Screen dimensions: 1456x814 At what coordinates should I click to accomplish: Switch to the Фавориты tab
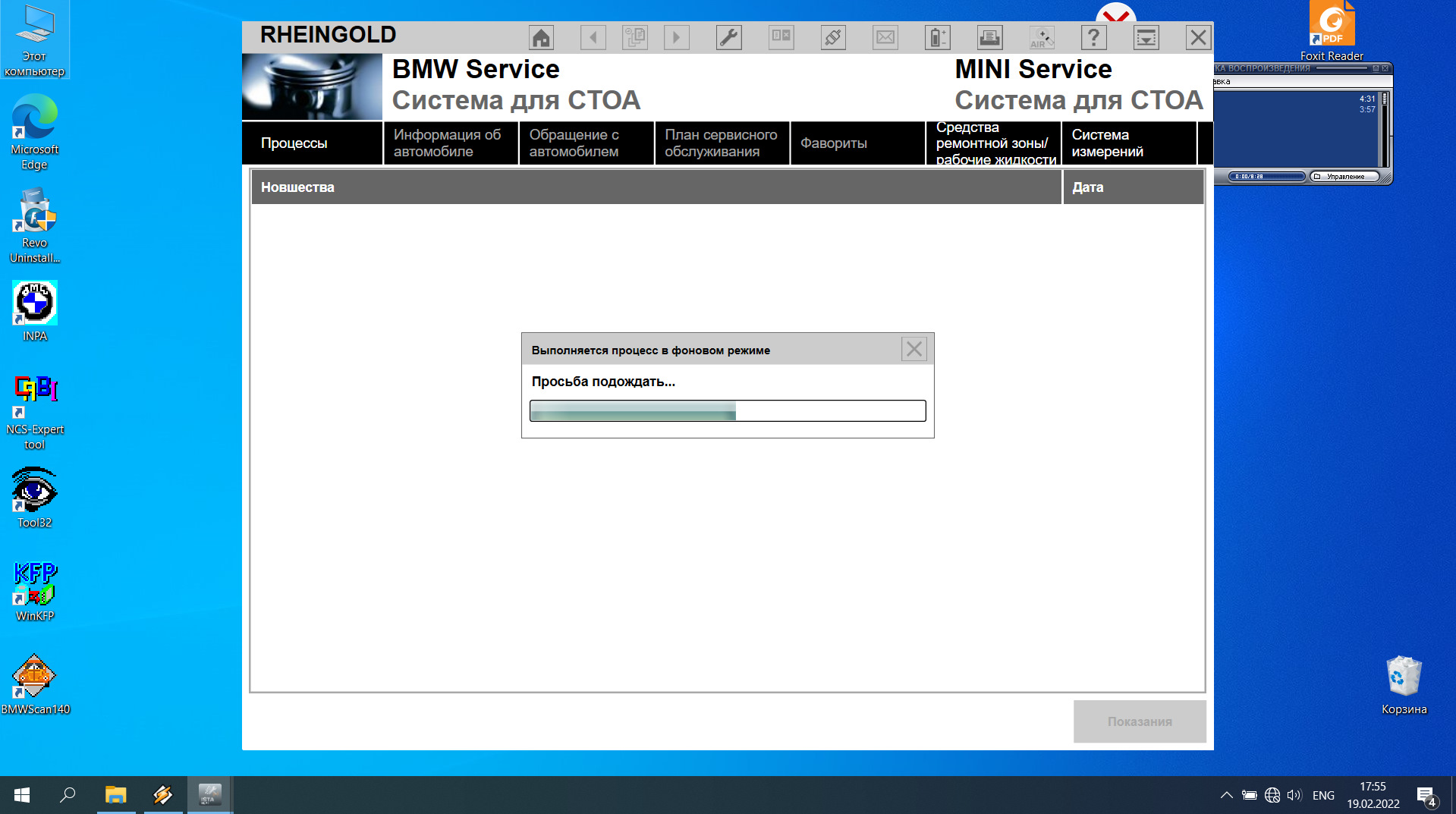pyautogui.click(x=858, y=143)
